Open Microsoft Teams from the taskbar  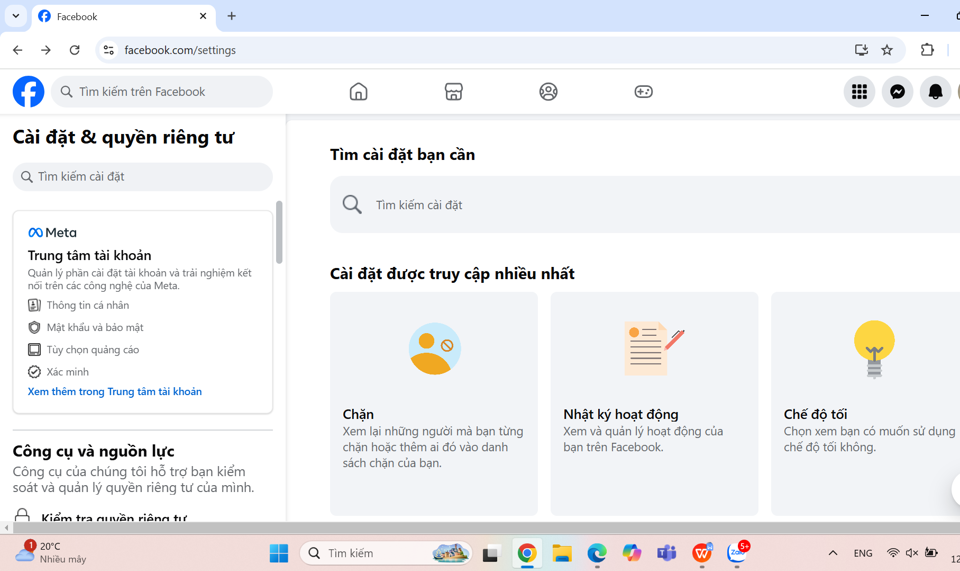click(x=666, y=553)
